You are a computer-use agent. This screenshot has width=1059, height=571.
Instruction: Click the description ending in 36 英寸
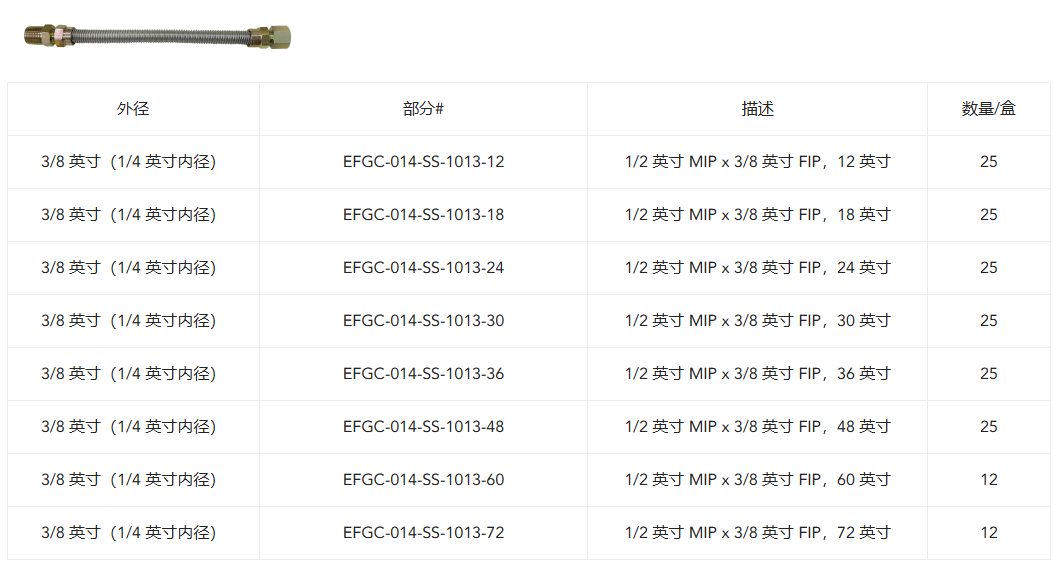(758, 374)
